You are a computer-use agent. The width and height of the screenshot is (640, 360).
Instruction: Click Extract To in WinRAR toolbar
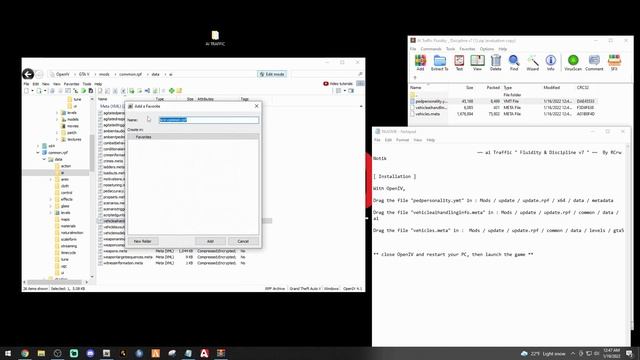click(440, 62)
